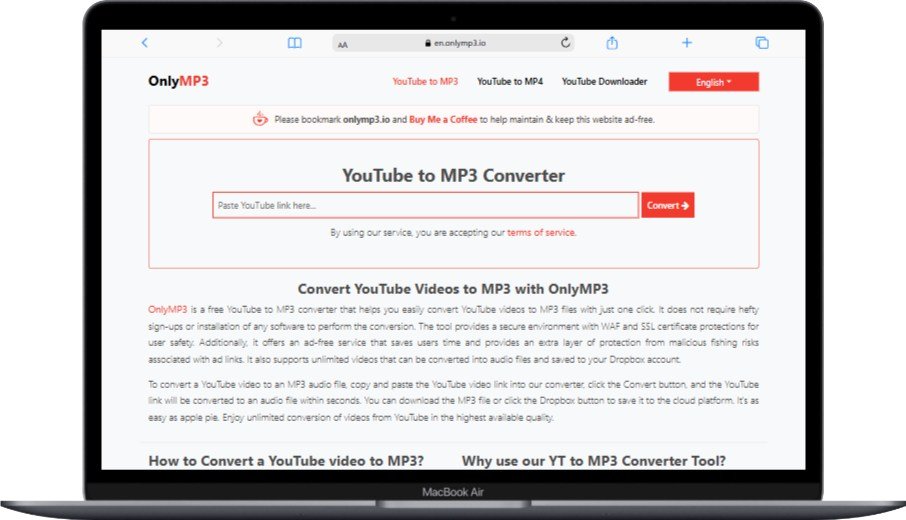Viewport: 906px width, 520px height.
Task: Focus the Paste YouTube link field
Action: [x=425, y=205]
